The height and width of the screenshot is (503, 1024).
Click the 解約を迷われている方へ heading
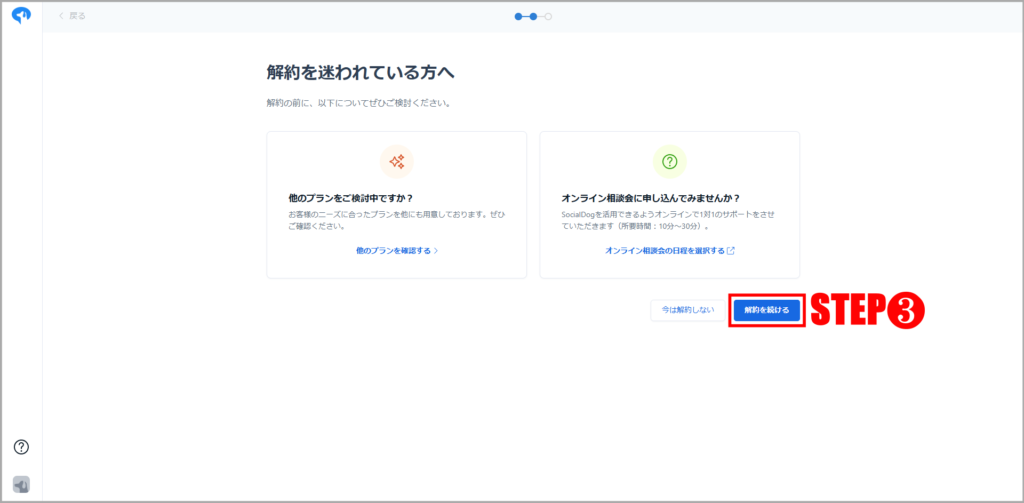360,73
